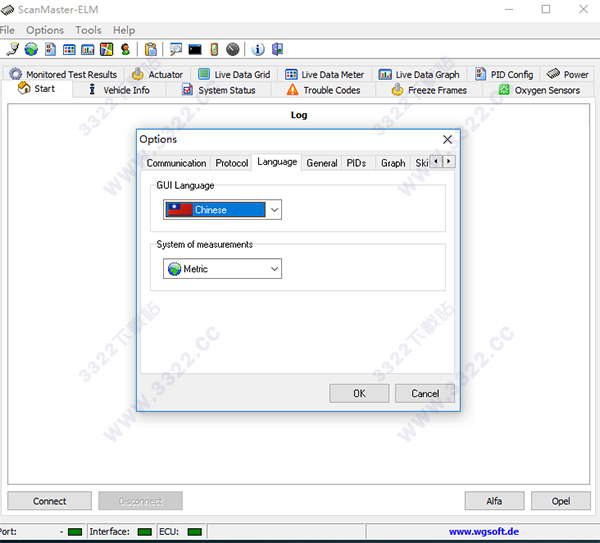Viewport: 600px width, 543px height.
Task: Open the System Status tab
Action: coord(218,90)
